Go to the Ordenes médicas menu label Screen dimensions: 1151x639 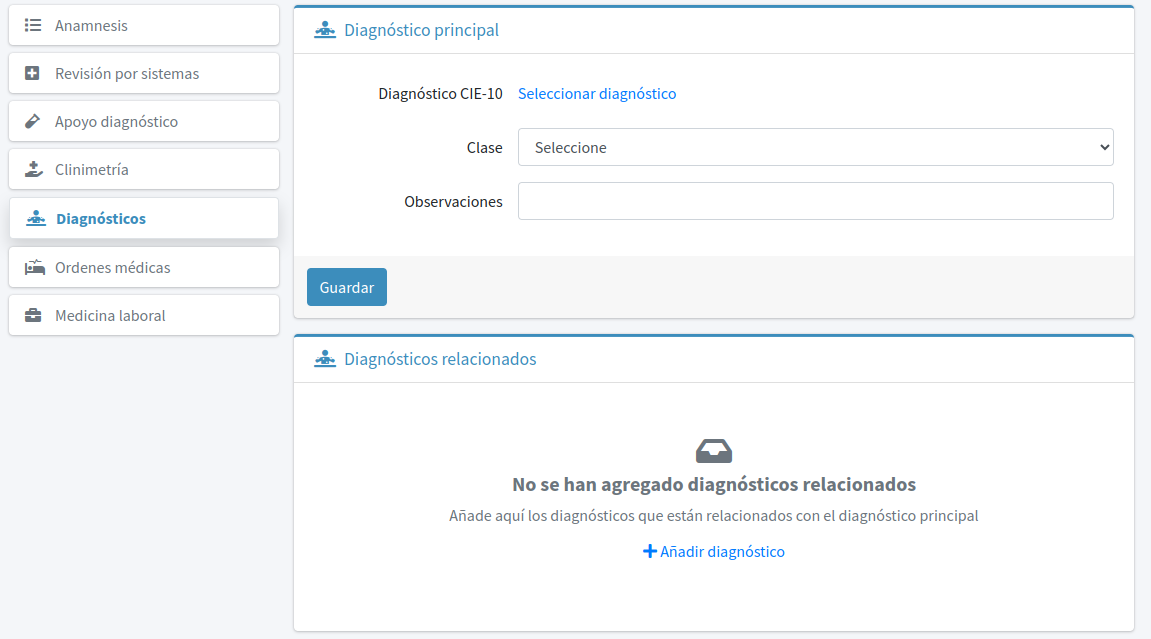point(112,267)
